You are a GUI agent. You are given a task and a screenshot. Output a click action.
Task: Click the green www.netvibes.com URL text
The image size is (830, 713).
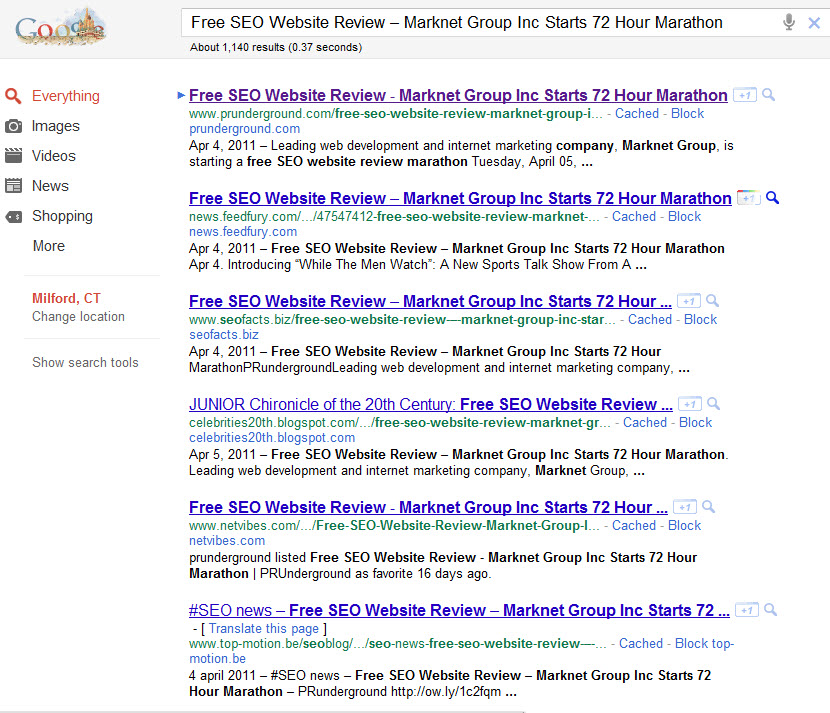point(394,525)
